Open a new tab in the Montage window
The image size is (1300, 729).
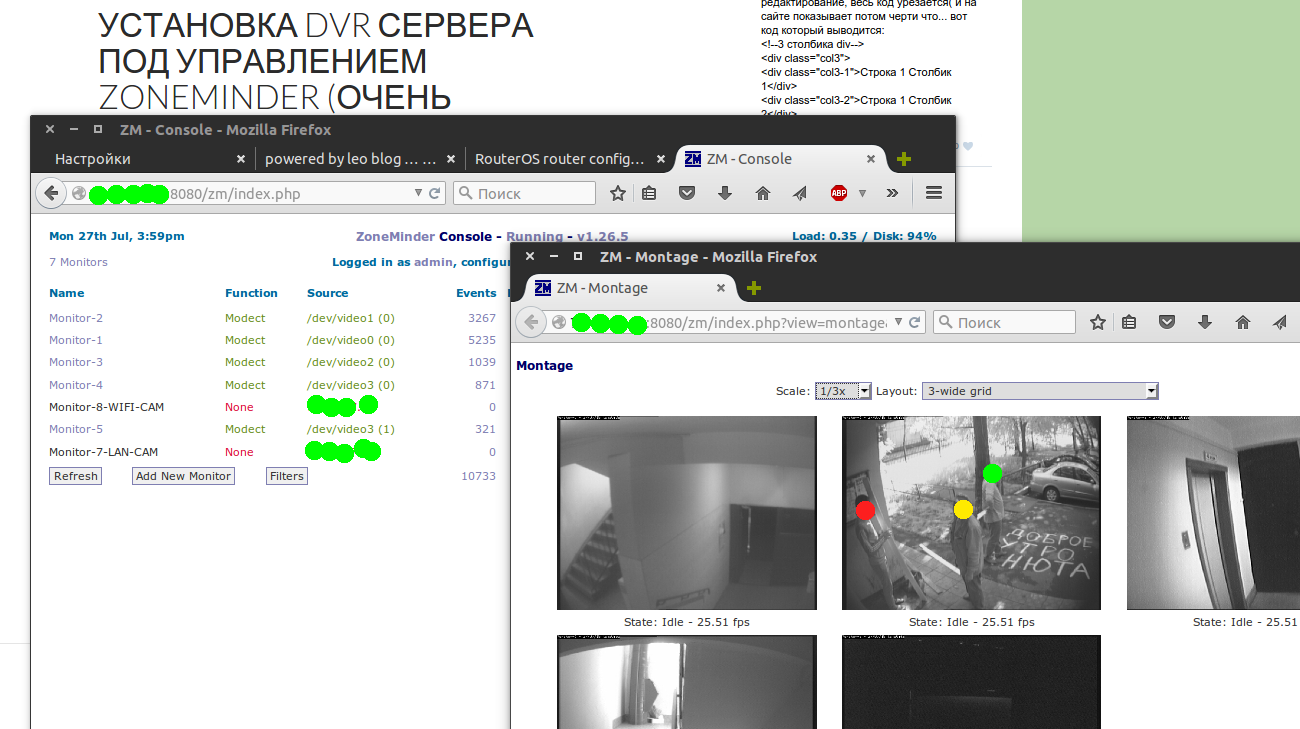[x=754, y=288]
